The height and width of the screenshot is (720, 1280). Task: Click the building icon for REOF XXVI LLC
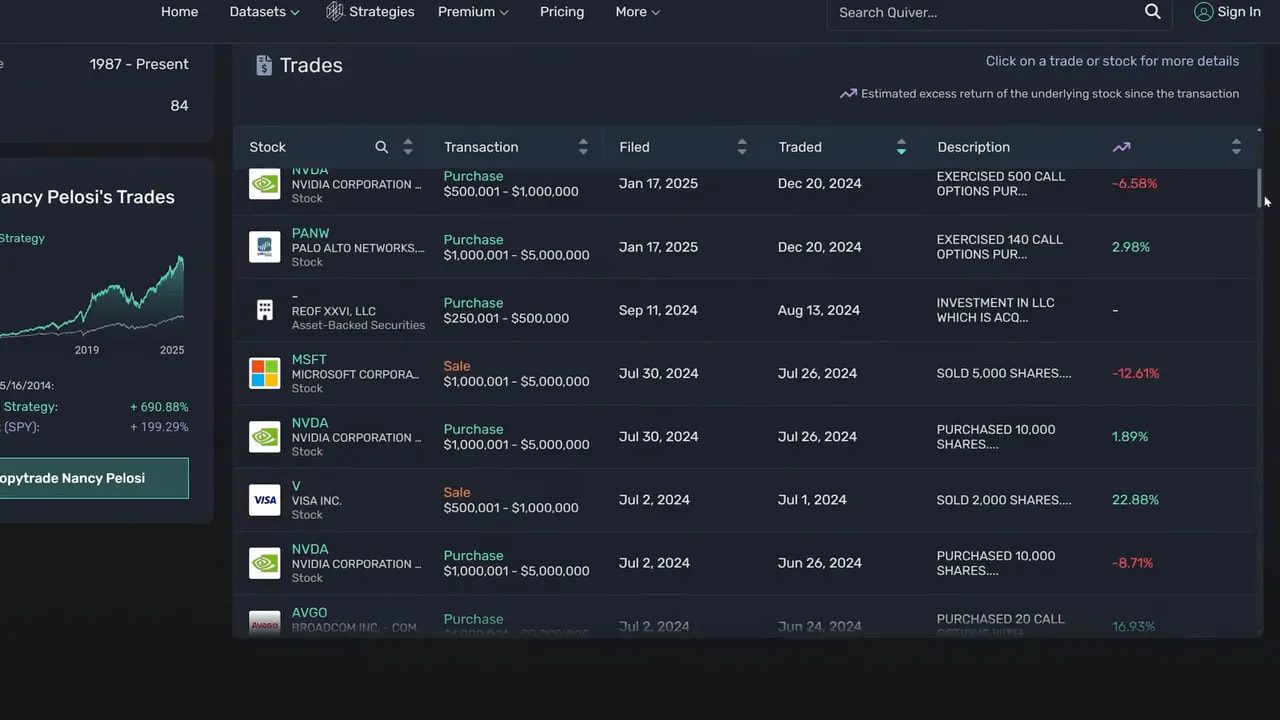pos(264,309)
